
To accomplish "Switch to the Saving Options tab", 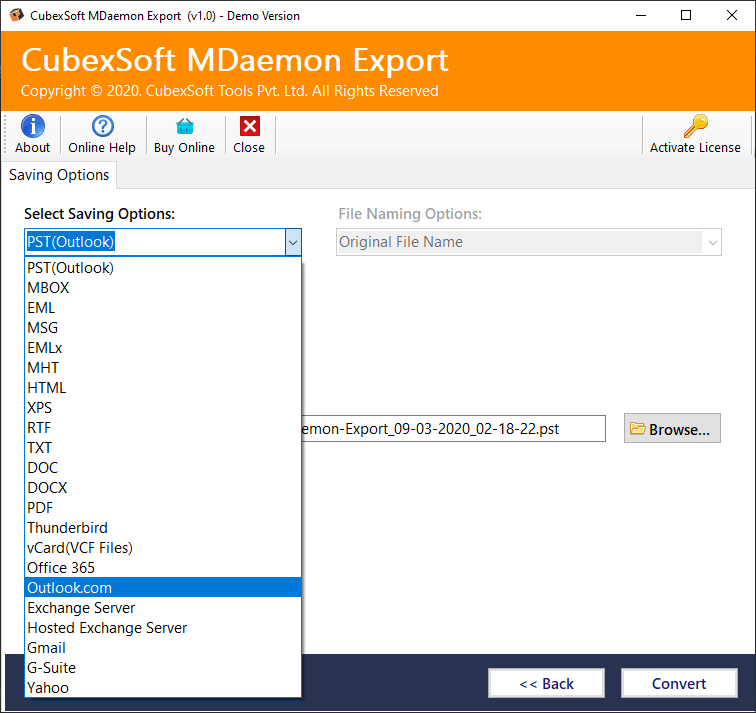I will point(59,175).
